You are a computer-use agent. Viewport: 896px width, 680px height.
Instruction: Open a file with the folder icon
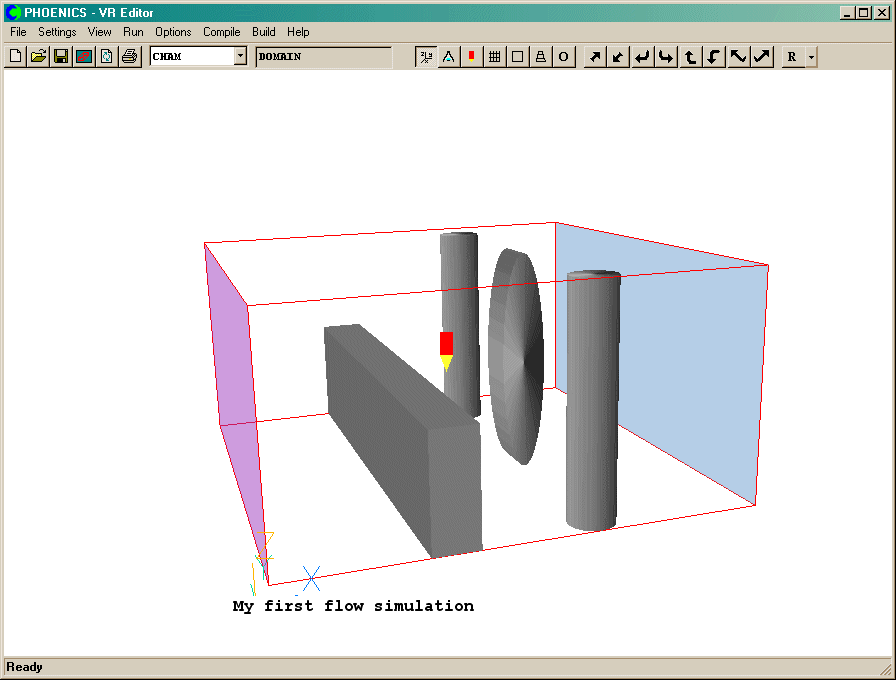[x=38, y=57]
